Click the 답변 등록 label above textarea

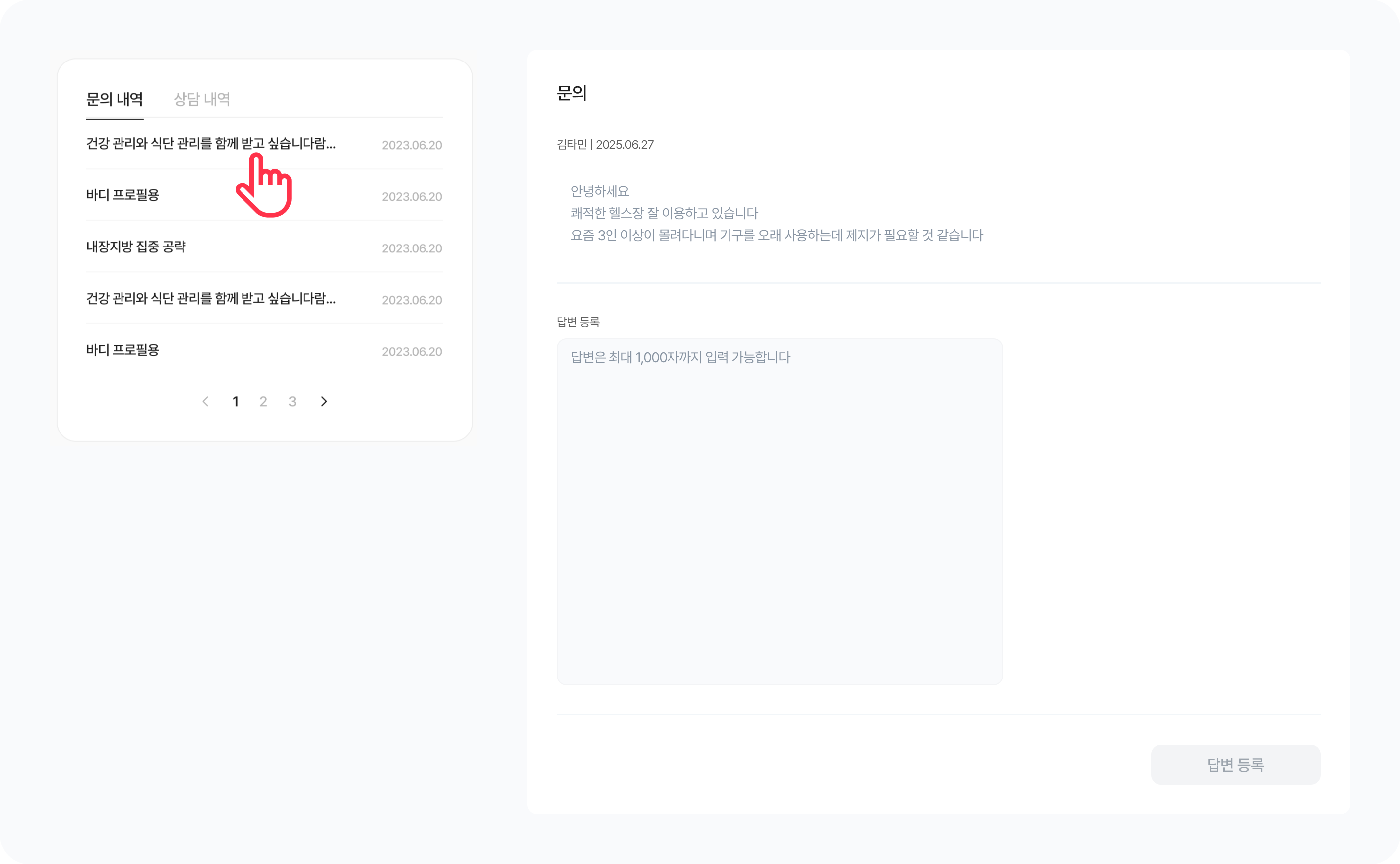tap(578, 322)
